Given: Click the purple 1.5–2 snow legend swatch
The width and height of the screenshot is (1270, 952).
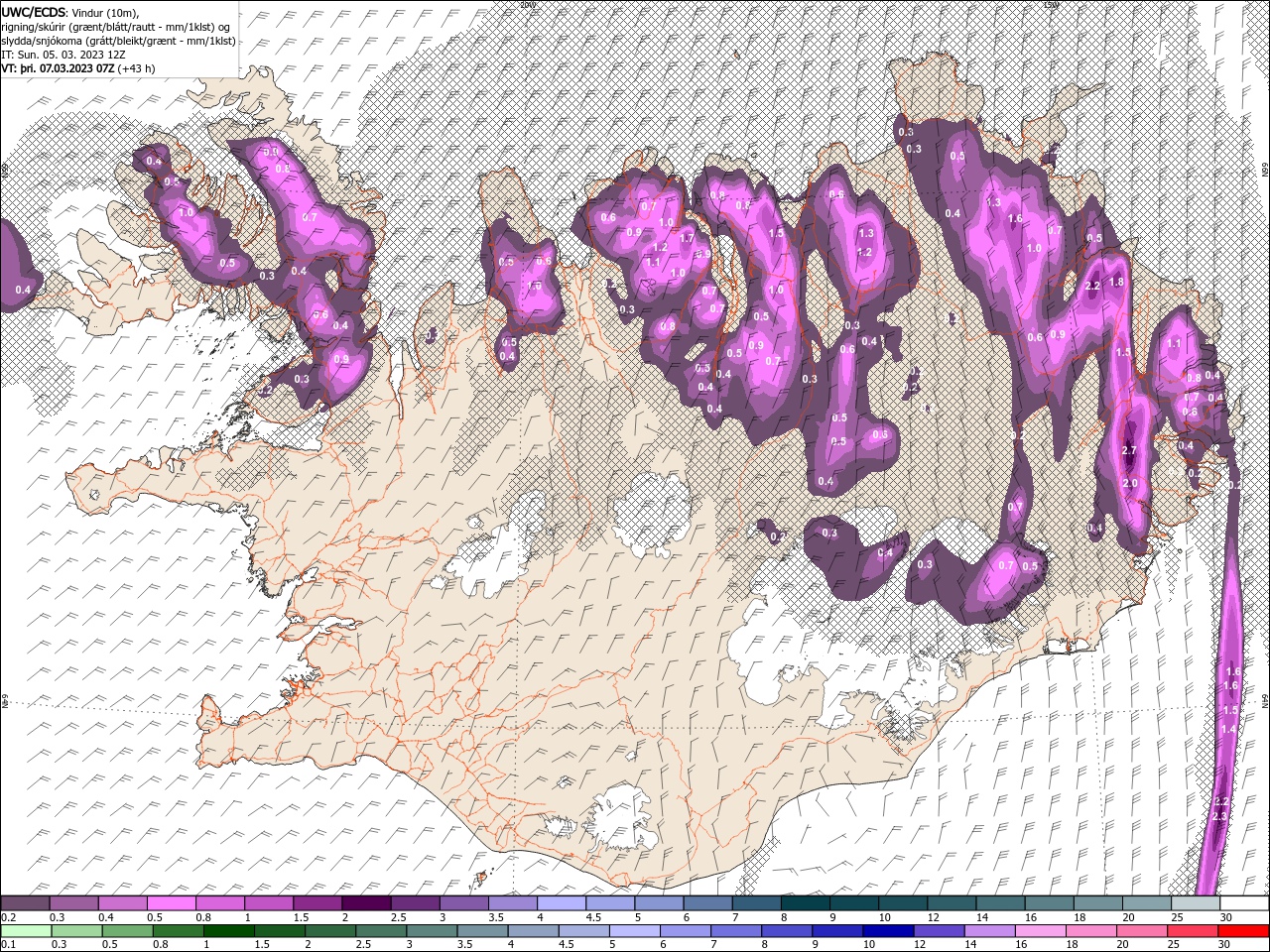Looking at the screenshot, I should pyautogui.click(x=317, y=903).
